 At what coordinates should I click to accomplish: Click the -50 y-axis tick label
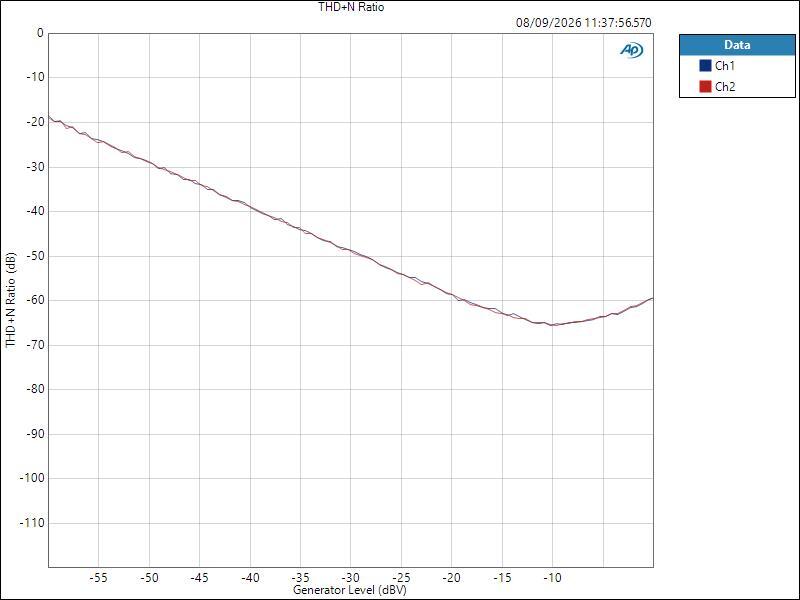[x=35, y=256]
